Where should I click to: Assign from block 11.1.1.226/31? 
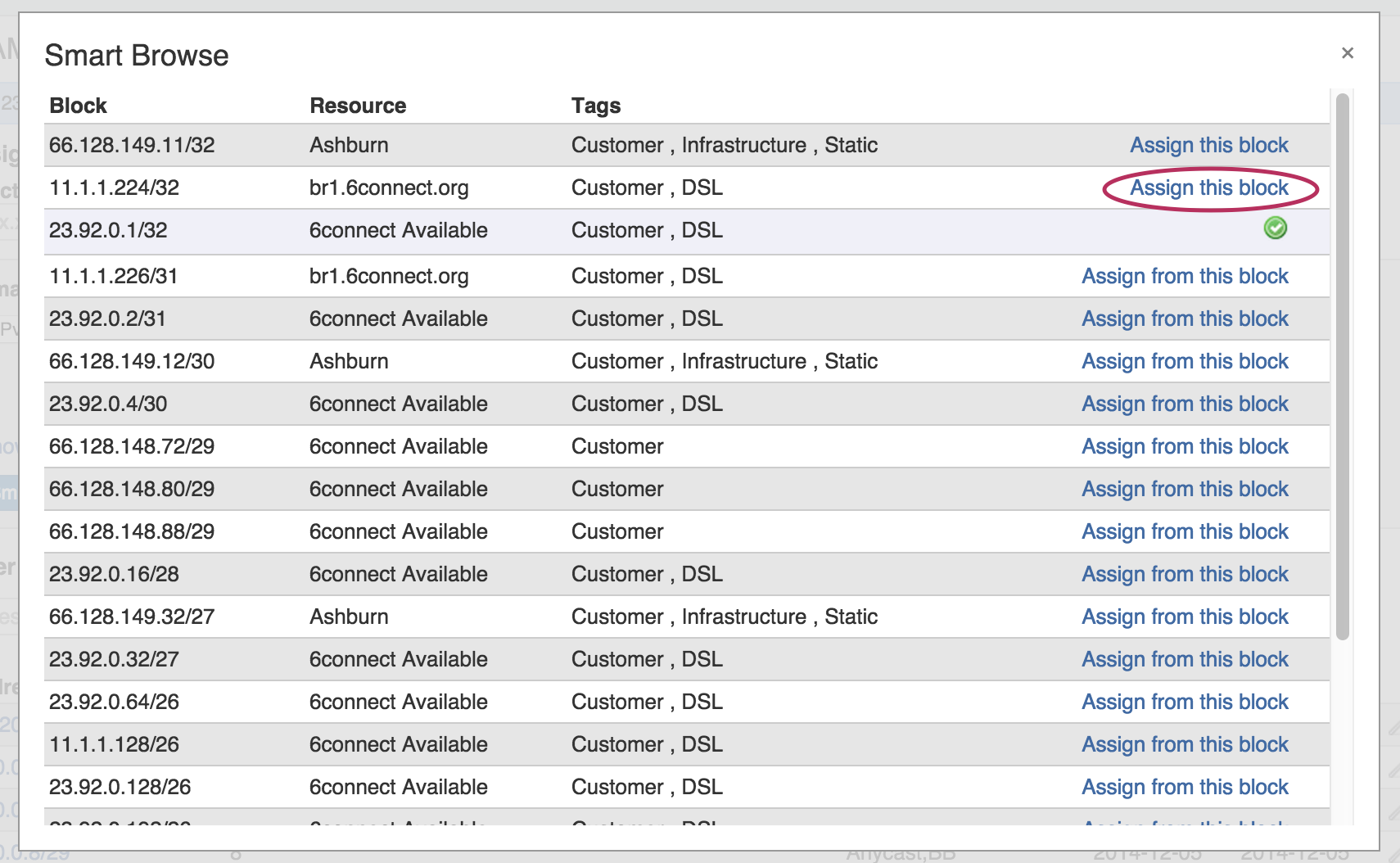1184,277
